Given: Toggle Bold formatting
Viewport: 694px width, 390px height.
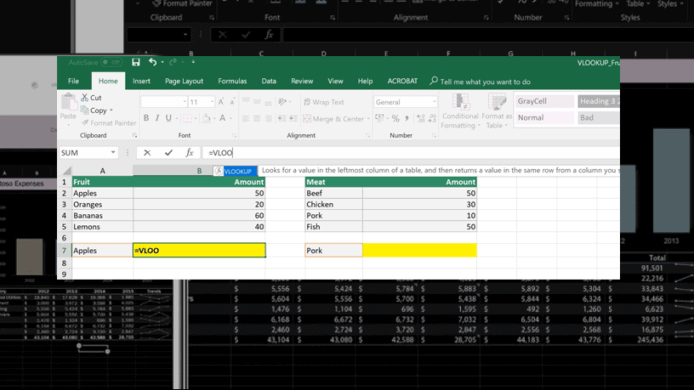Looking at the screenshot, I should click(146, 118).
